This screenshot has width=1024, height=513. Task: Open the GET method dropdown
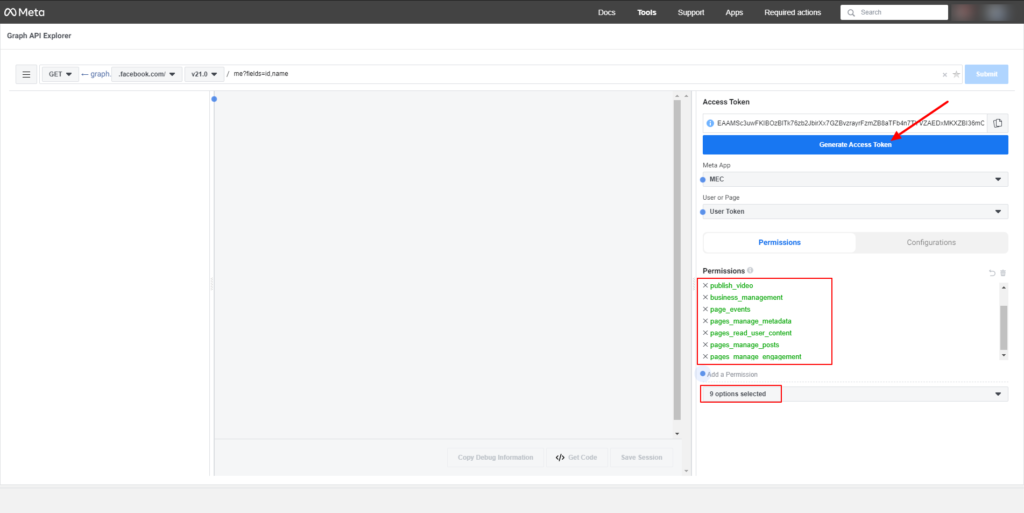coord(61,74)
